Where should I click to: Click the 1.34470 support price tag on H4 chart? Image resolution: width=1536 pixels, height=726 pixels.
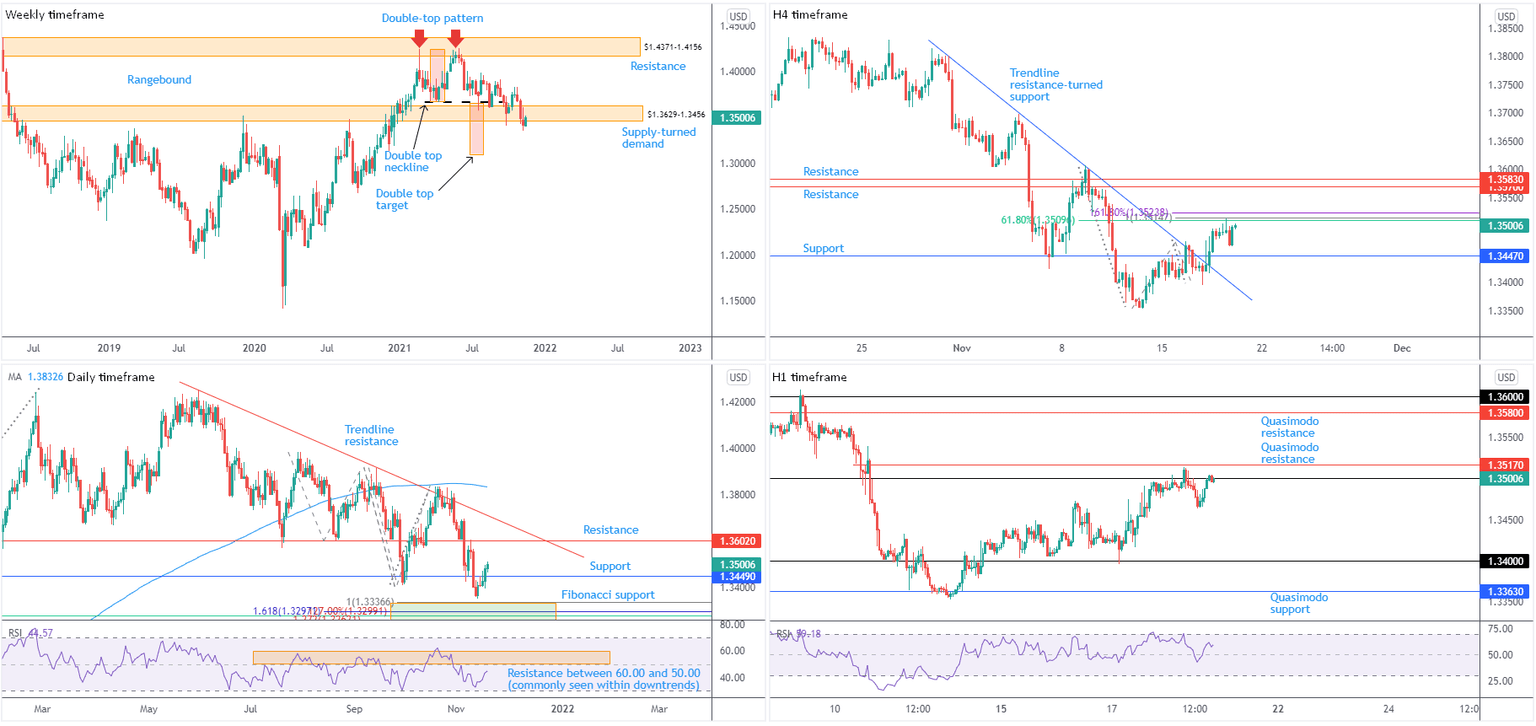click(x=1505, y=256)
